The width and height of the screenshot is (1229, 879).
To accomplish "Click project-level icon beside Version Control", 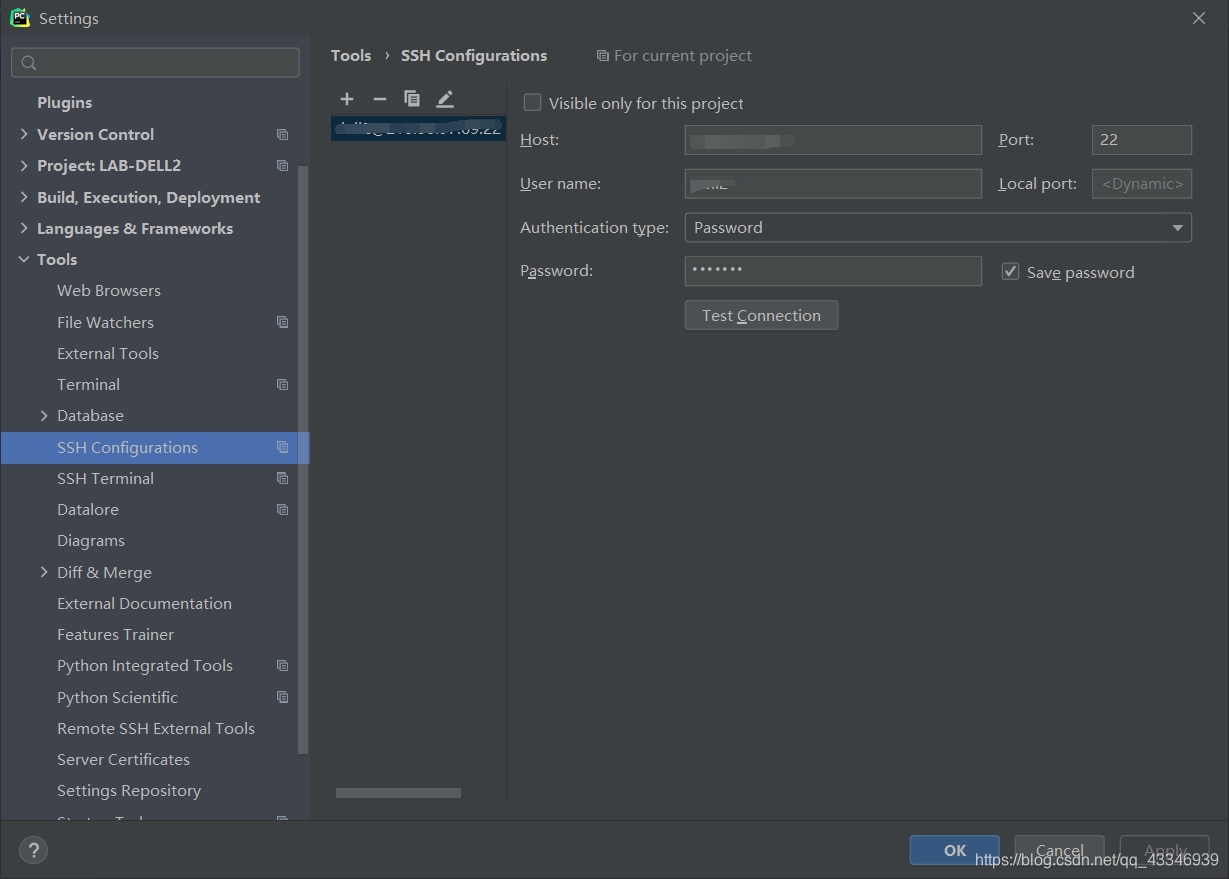I will (x=283, y=134).
